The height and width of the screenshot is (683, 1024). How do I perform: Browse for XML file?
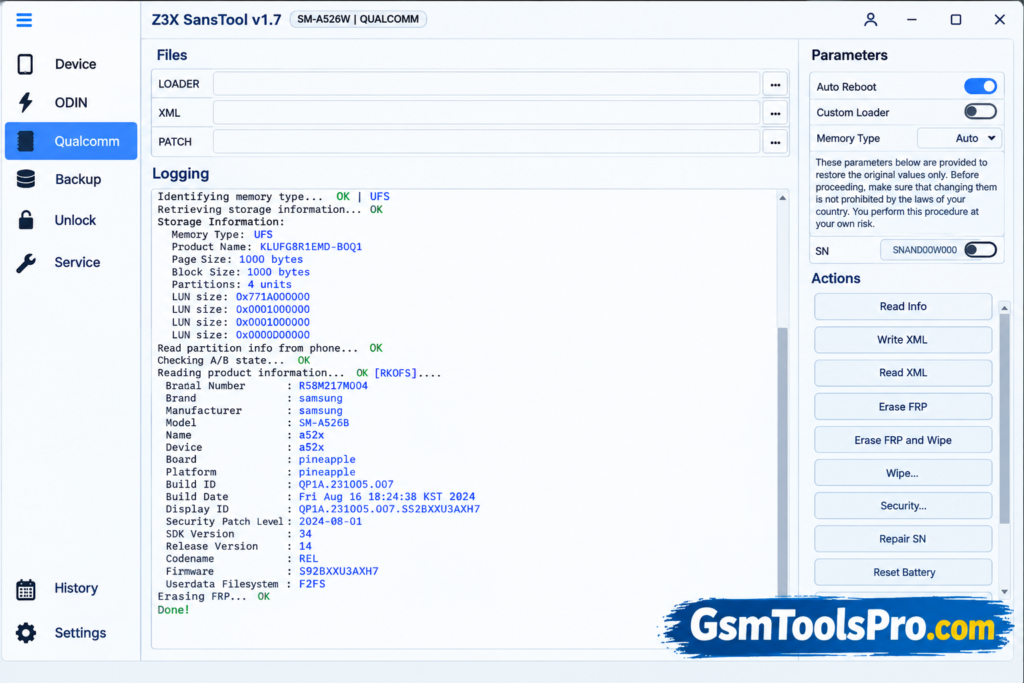[775, 113]
